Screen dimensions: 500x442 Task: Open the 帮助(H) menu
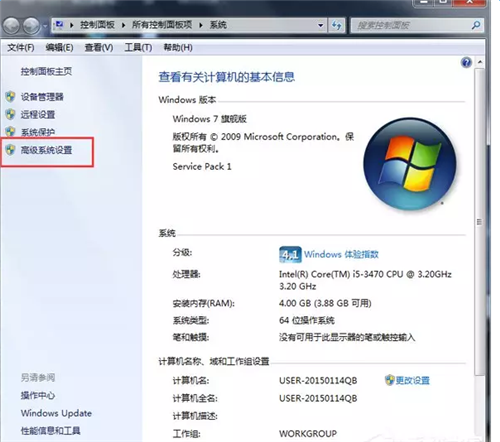[x=178, y=48]
